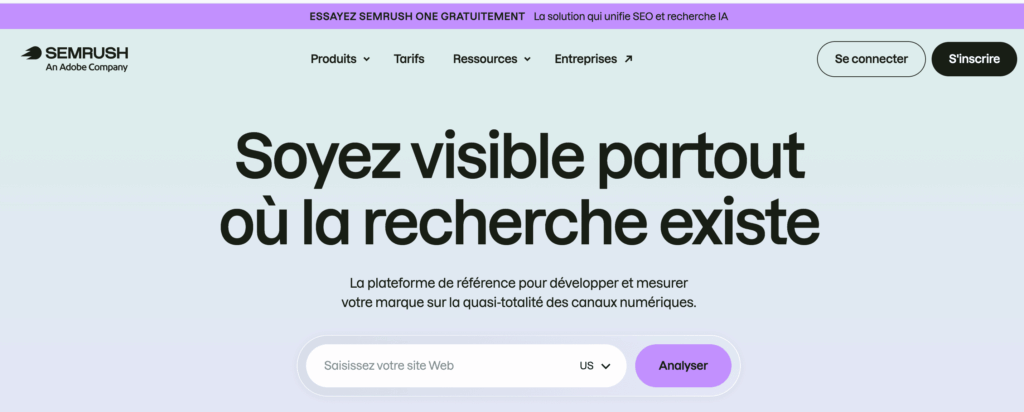Click the "An Adobe Company" text
The height and width of the screenshot is (412, 1024).
[x=86, y=67]
